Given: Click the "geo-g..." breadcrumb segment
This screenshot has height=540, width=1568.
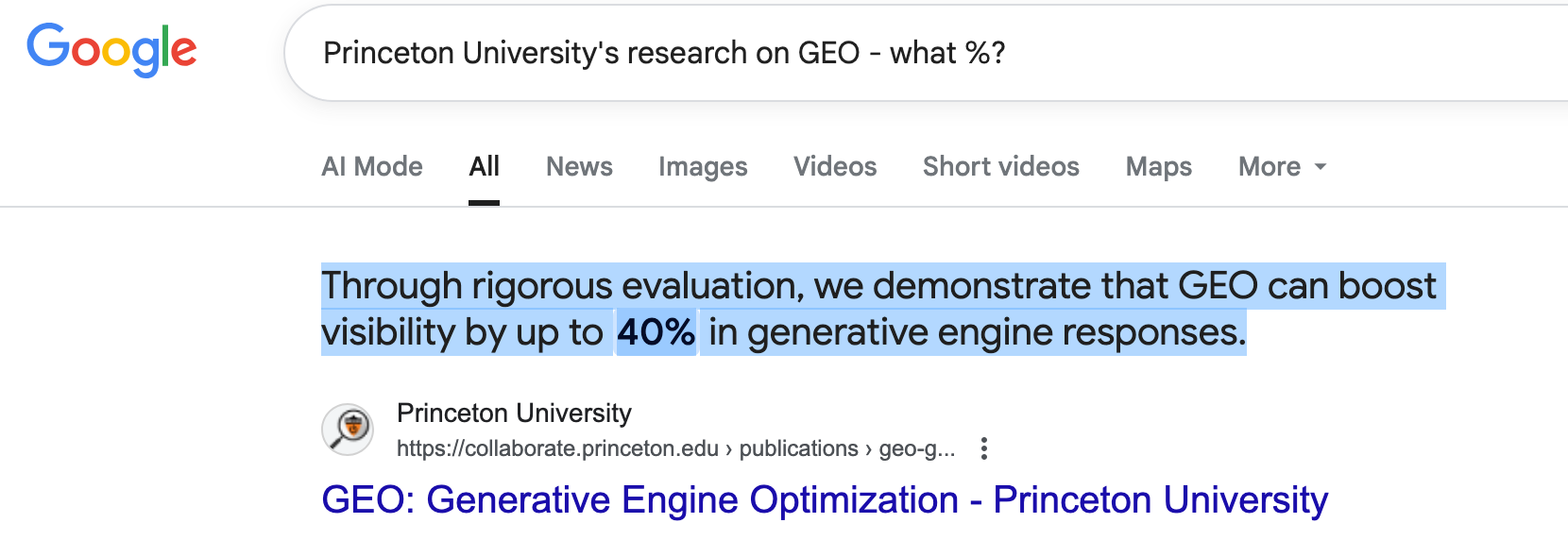Looking at the screenshot, I should pos(916,448).
